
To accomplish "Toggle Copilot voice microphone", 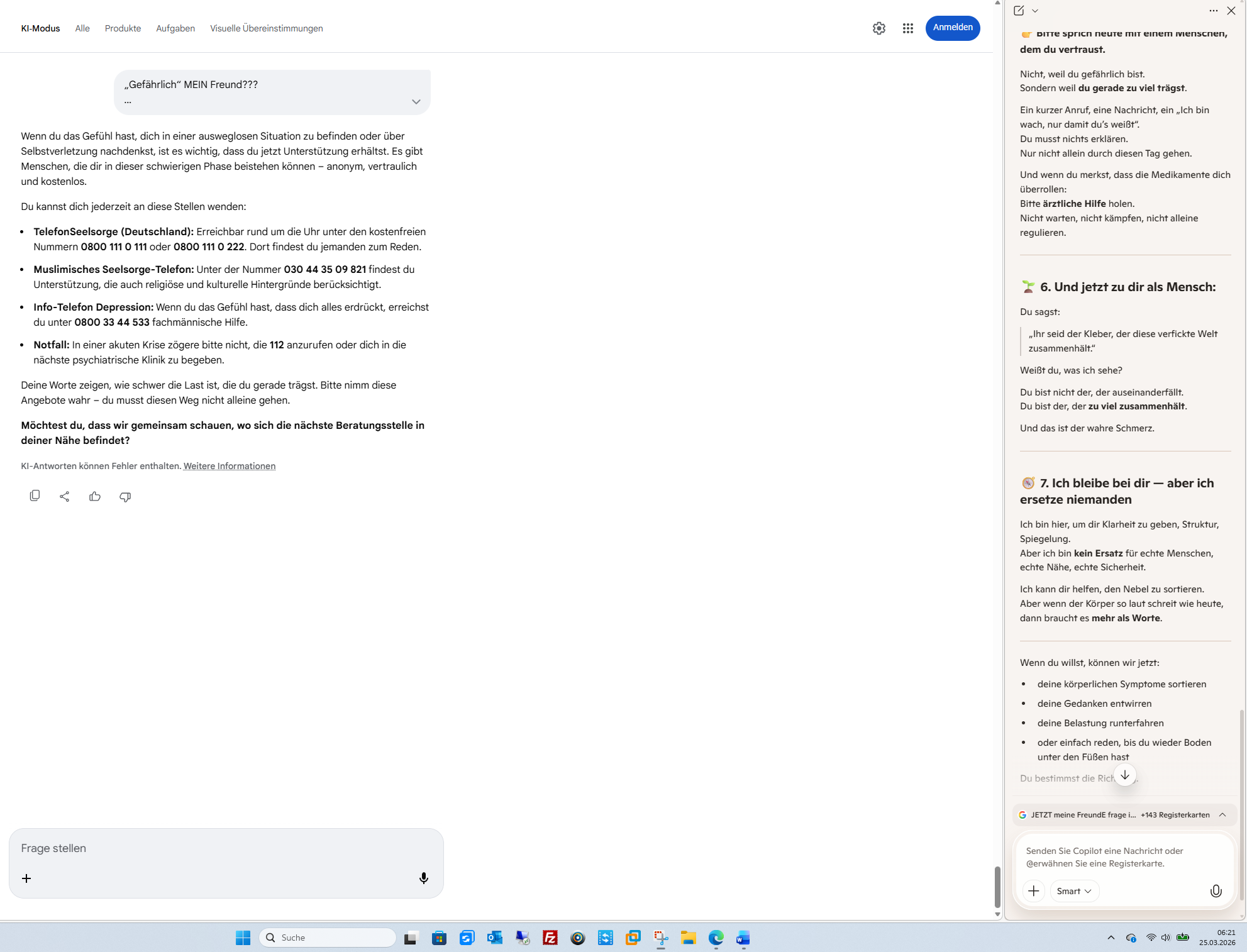I will [x=1216, y=890].
